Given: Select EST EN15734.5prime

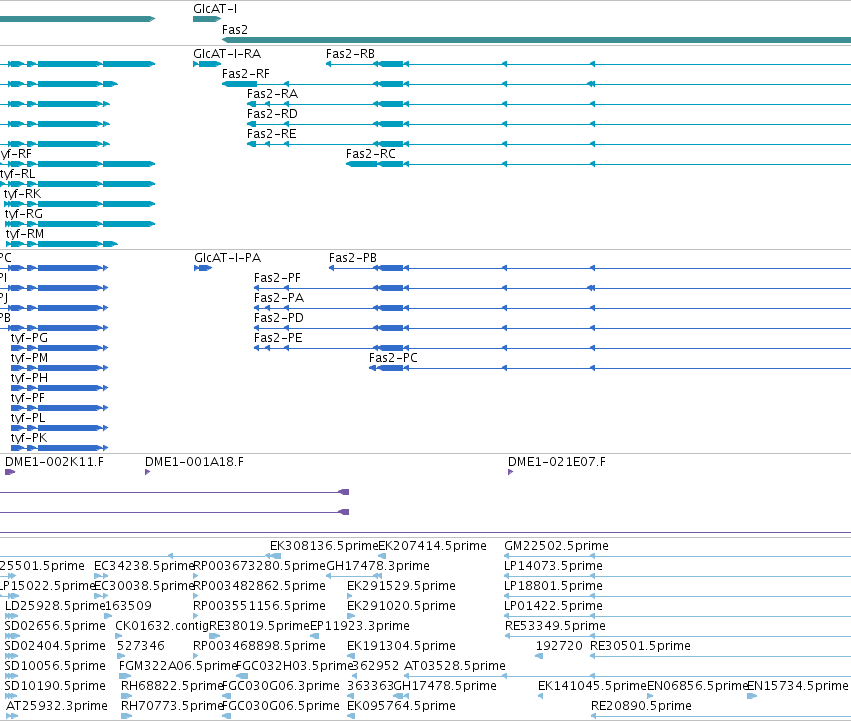Looking at the screenshot, I should coord(797,686).
